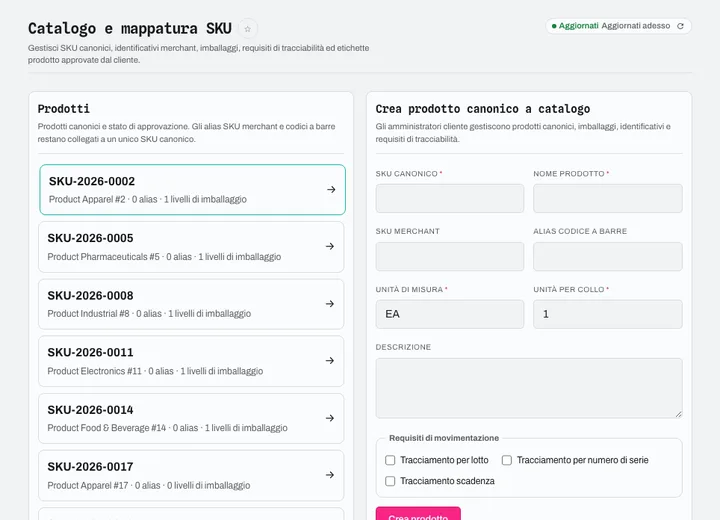Click the arrow on SKU-2026-0011 card
This screenshot has height=520, width=720.
pos(330,361)
